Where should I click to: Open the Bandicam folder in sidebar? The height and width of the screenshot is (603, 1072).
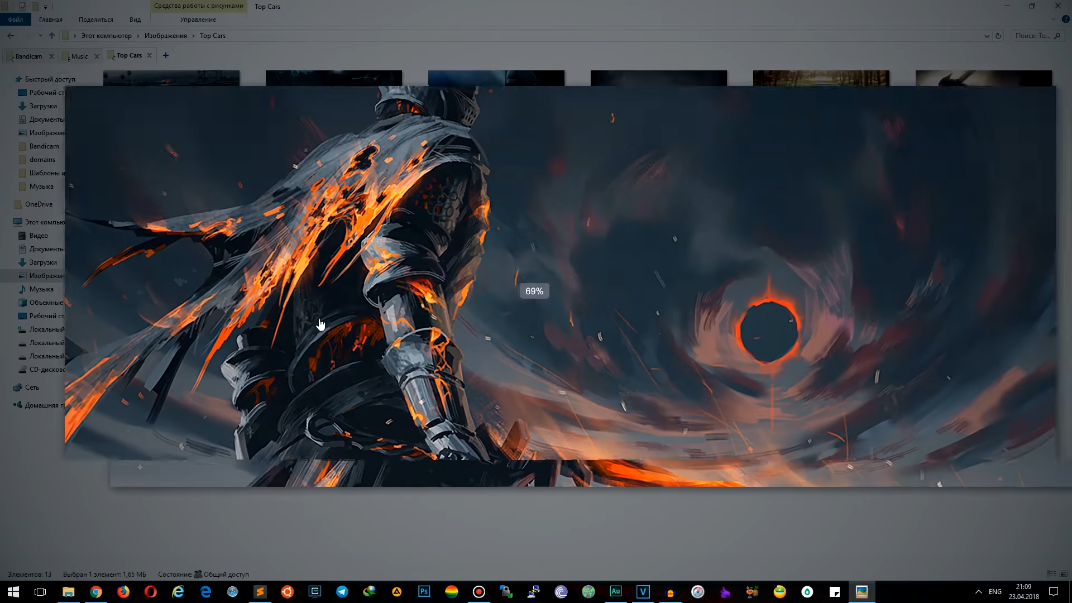pos(39,146)
